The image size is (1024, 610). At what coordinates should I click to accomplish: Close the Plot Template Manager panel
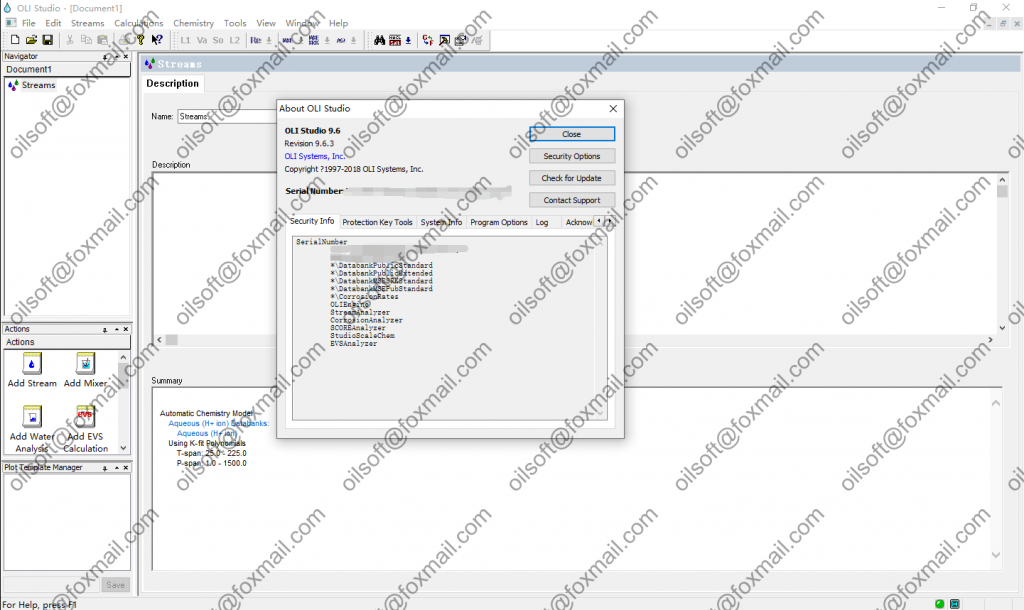coord(126,468)
